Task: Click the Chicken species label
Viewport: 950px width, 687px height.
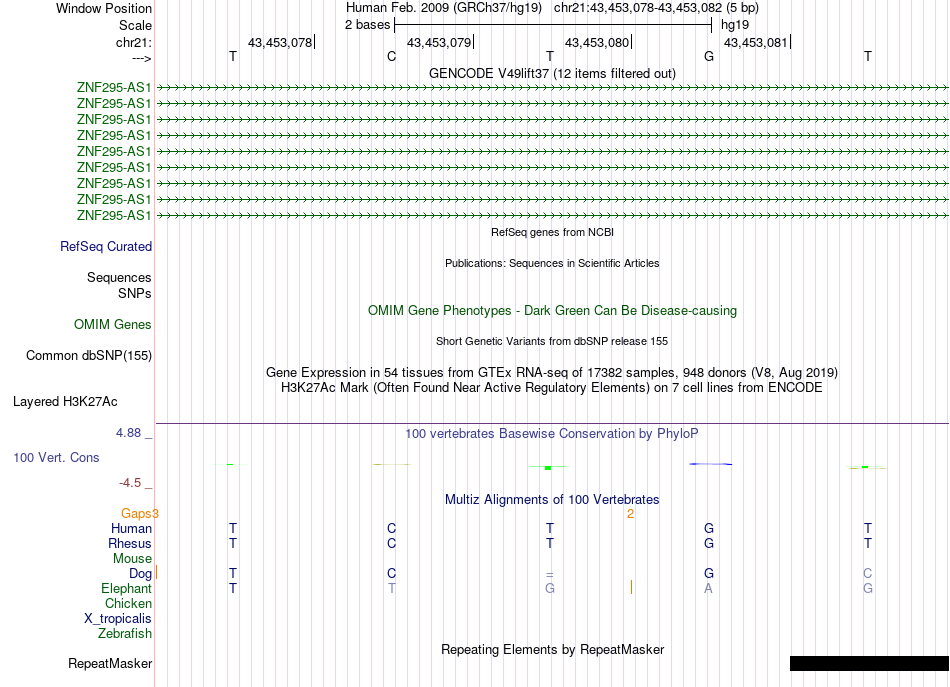Action: (128, 604)
